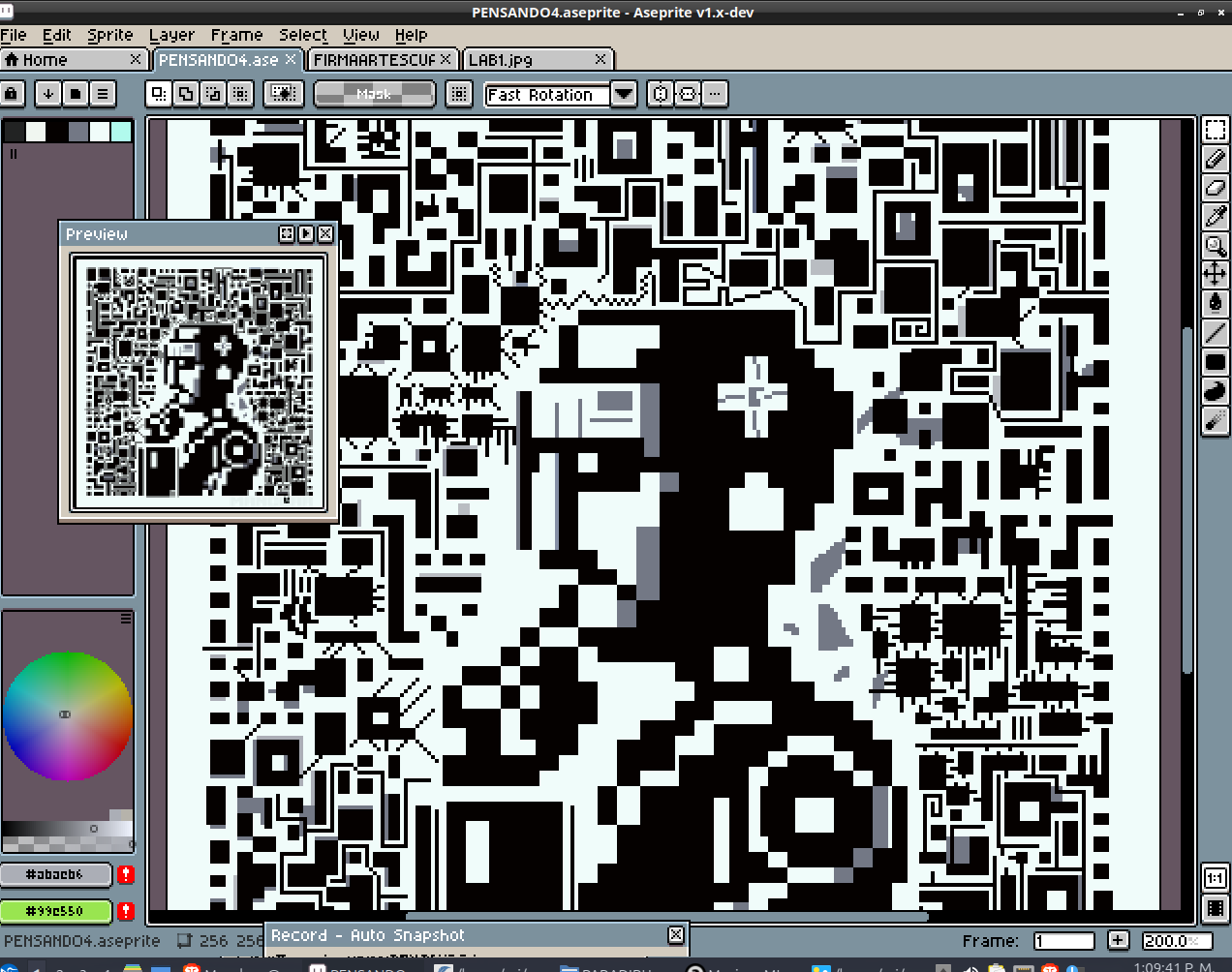Click the Frame number input field
The image size is (1232, 972).
1063,941
